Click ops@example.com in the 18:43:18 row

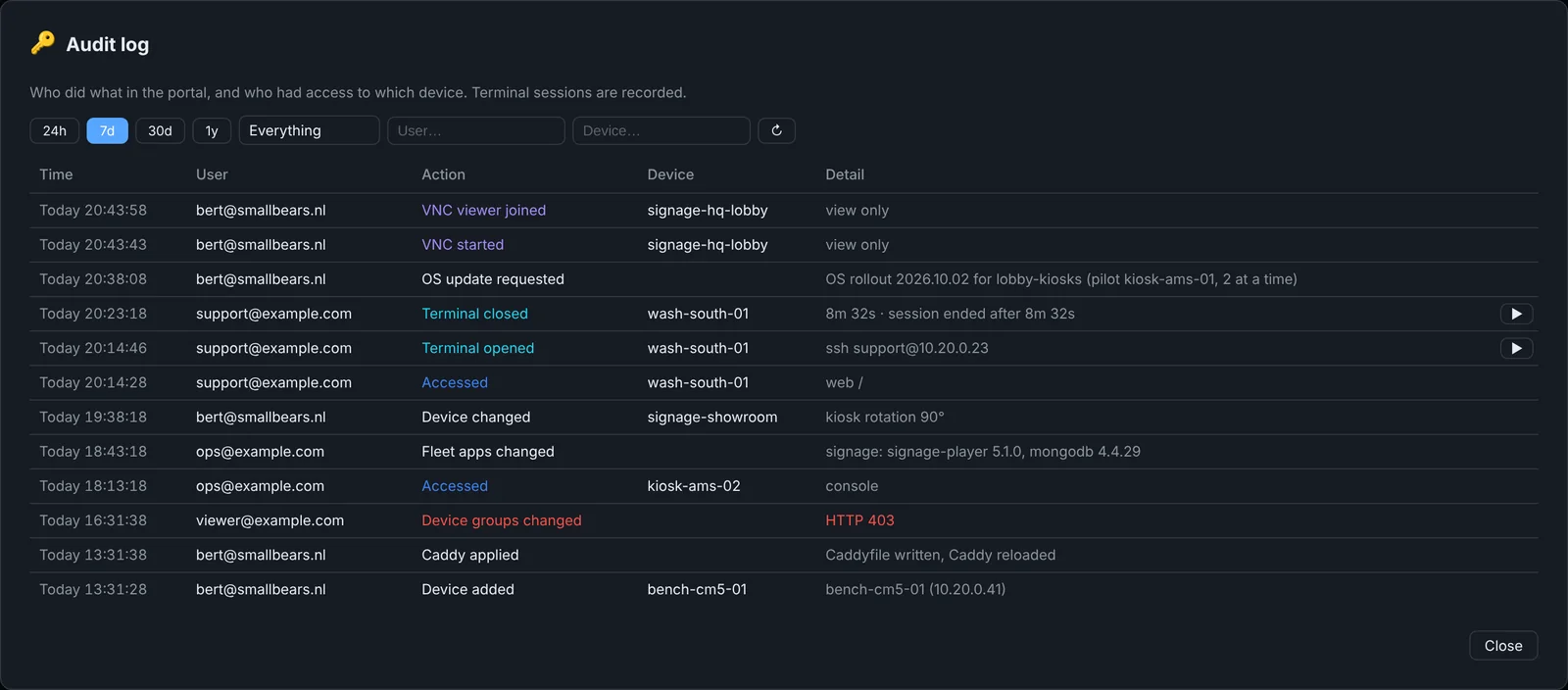(x=260, y=452)
